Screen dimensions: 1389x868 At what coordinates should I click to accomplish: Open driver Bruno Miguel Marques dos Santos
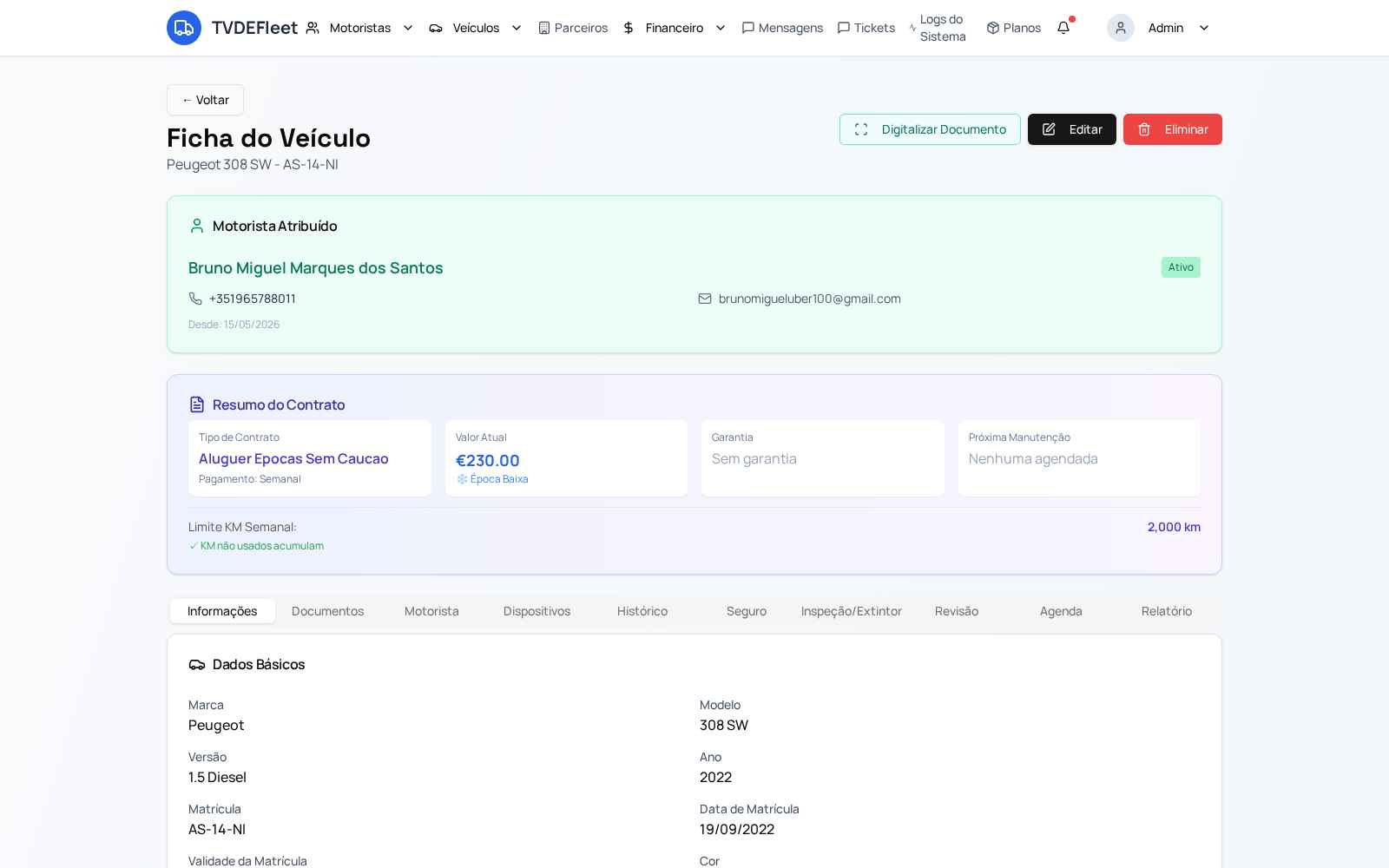pyautogui.click(x=316, y=267)
